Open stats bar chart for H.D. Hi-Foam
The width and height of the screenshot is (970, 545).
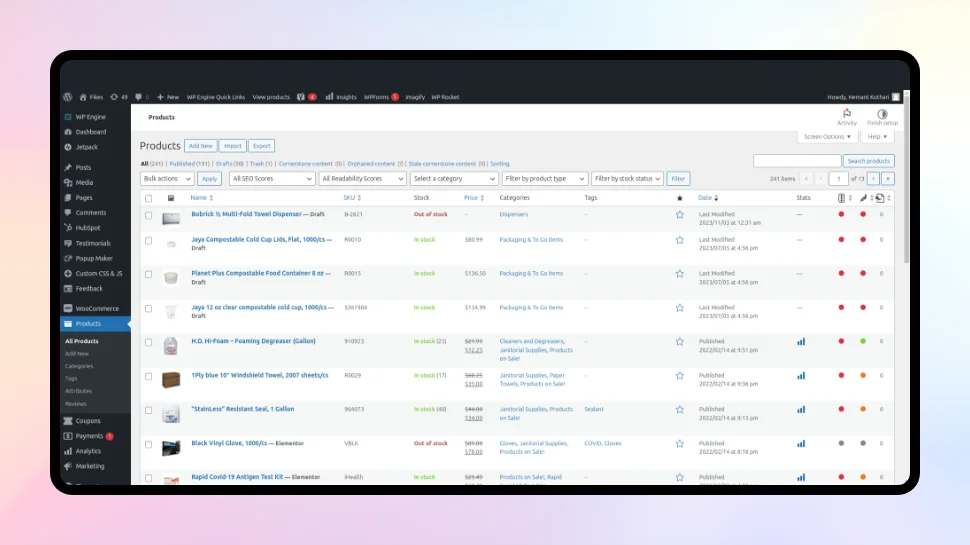[801, 341]
